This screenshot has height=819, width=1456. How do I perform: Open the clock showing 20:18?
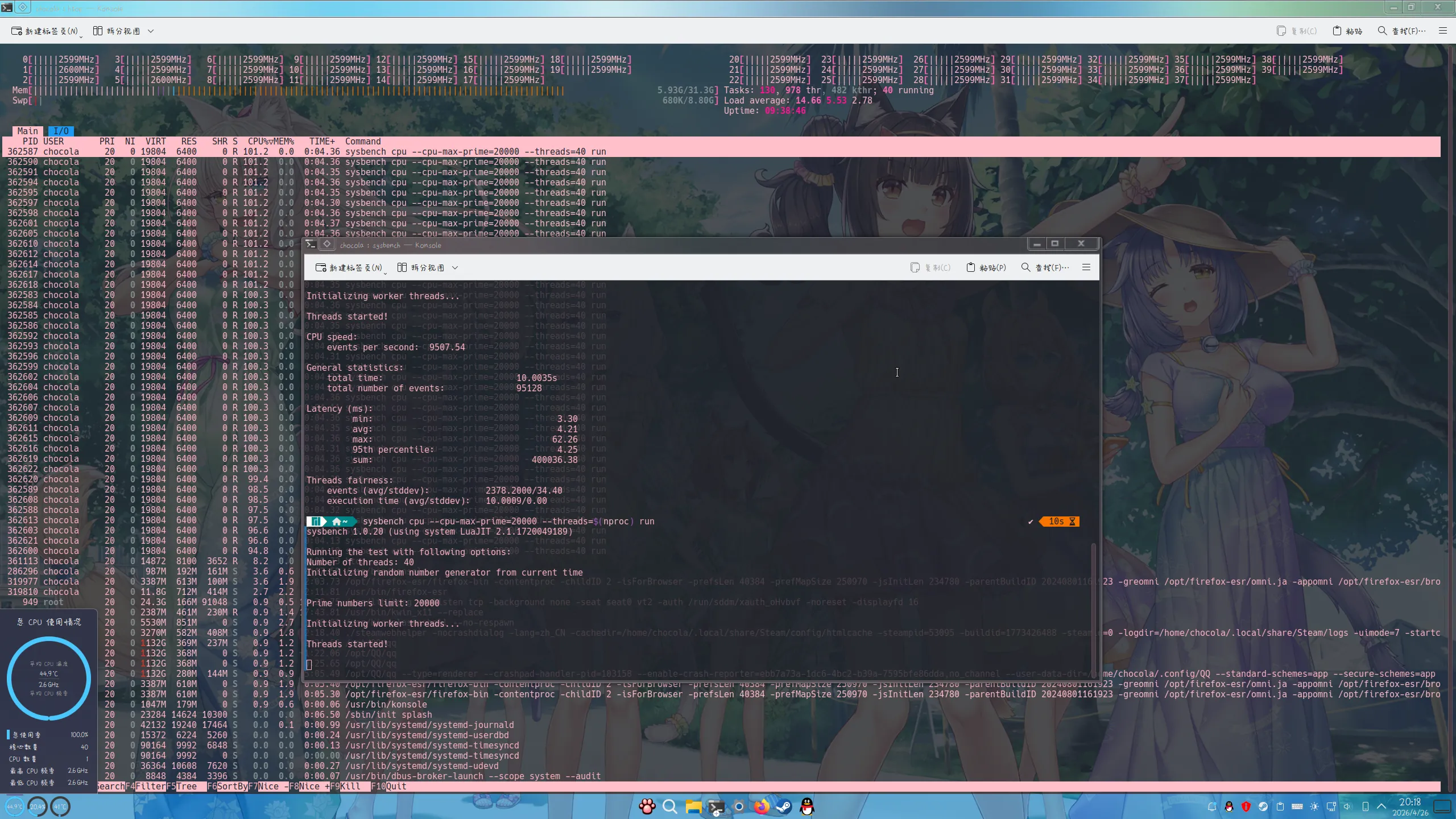(x=1410, y=806)
